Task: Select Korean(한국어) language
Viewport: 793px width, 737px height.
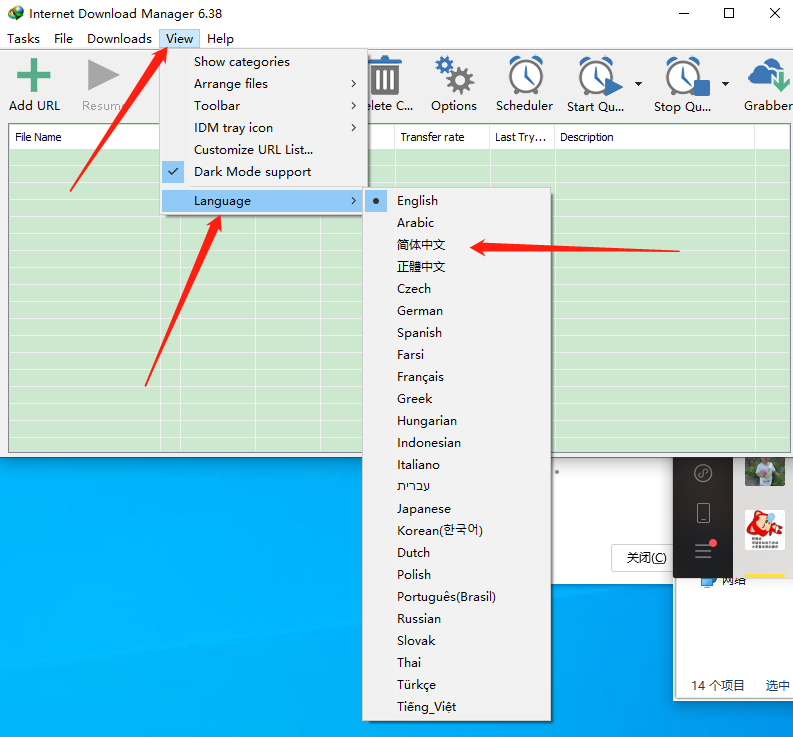Action: click(x=457, y=531)
